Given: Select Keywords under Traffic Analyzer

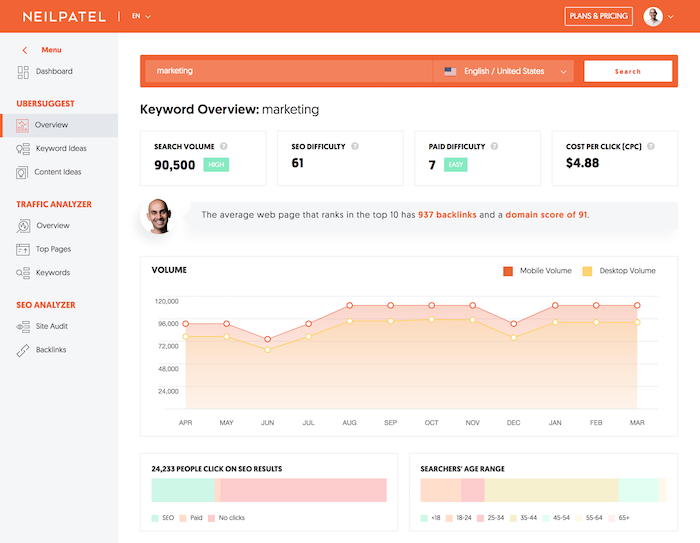Looking at the screenshot, I should [53, 272].
